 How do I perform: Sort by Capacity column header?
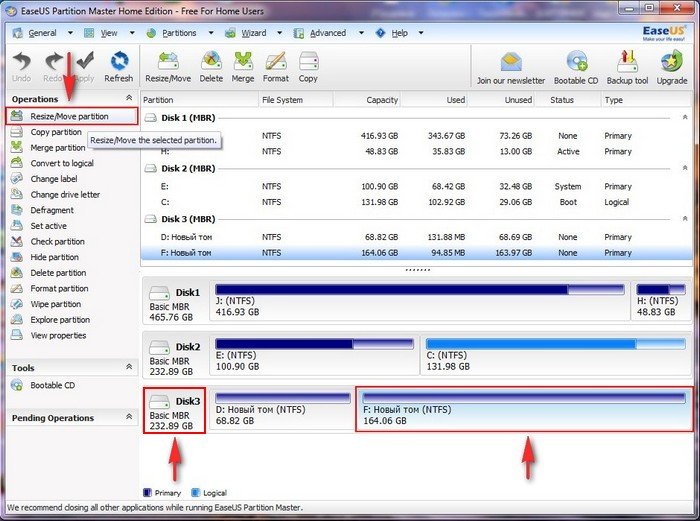[367, 100]
